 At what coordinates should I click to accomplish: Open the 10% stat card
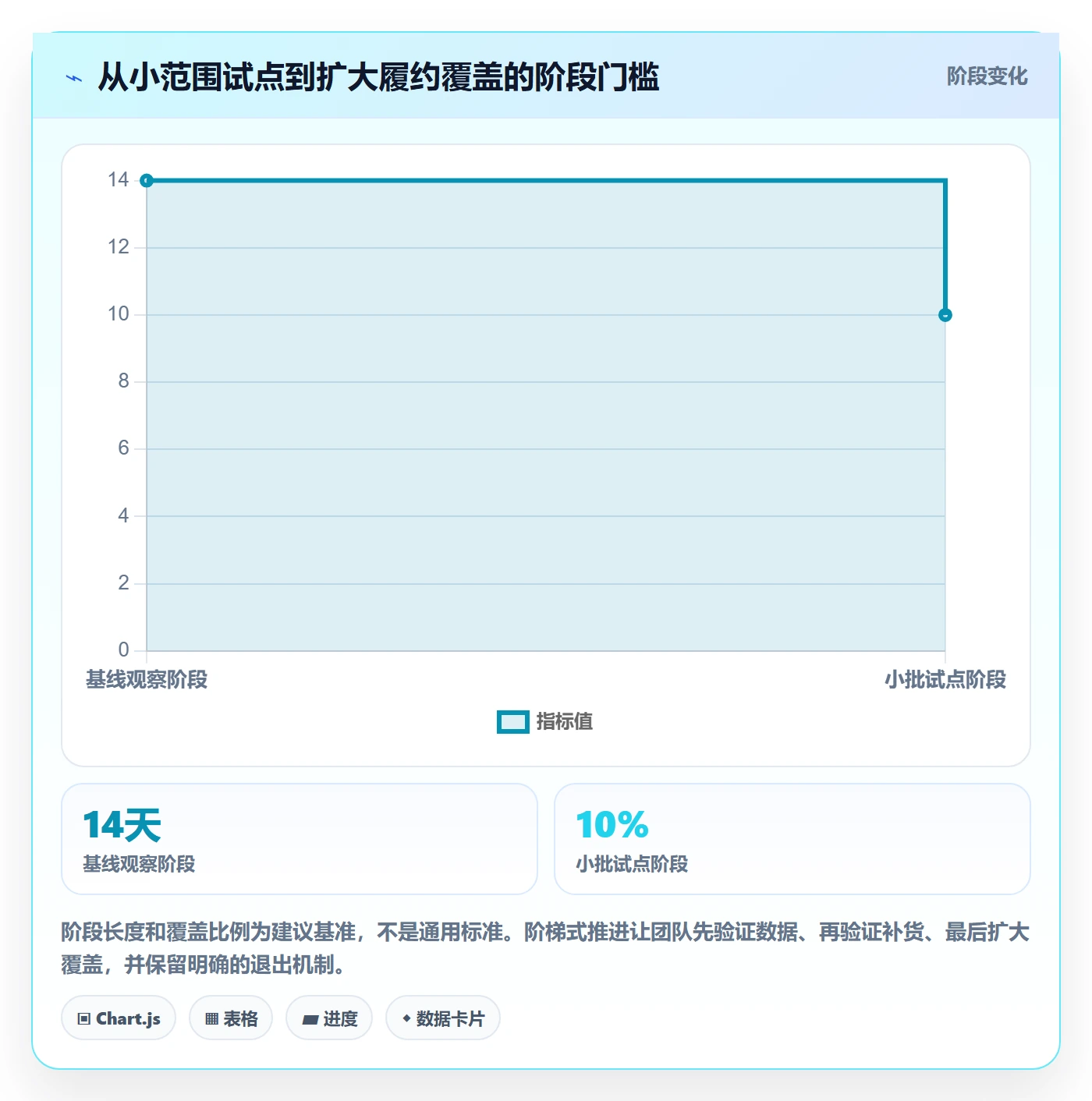[792, 839]
